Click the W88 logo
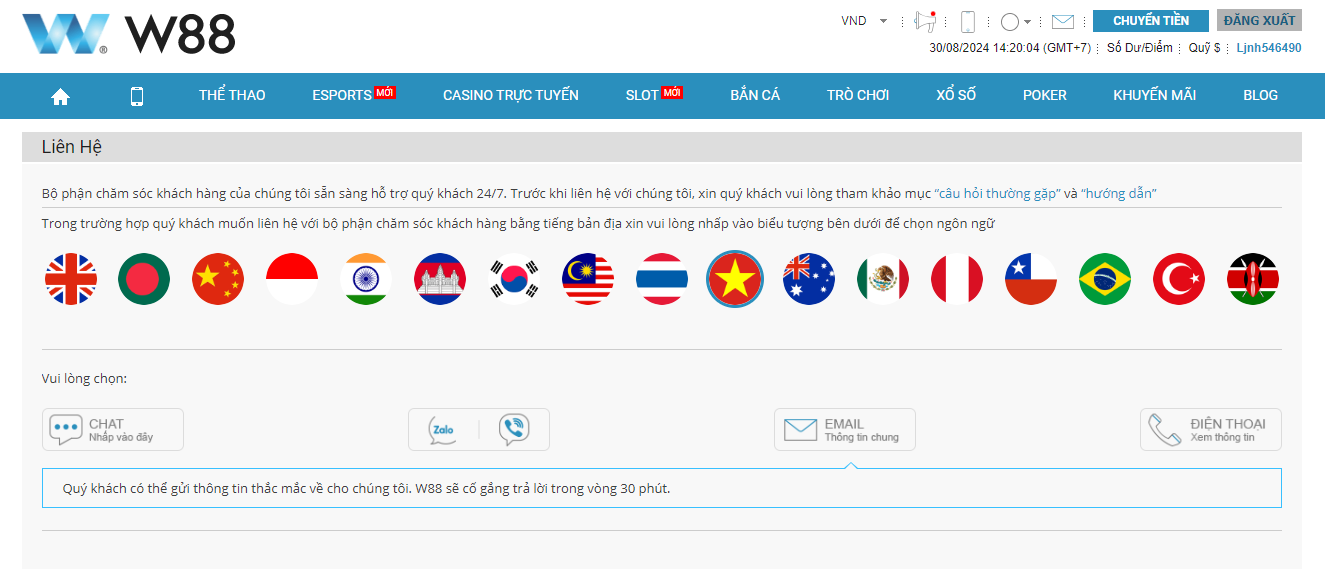1325x569 pixels. 129,35
